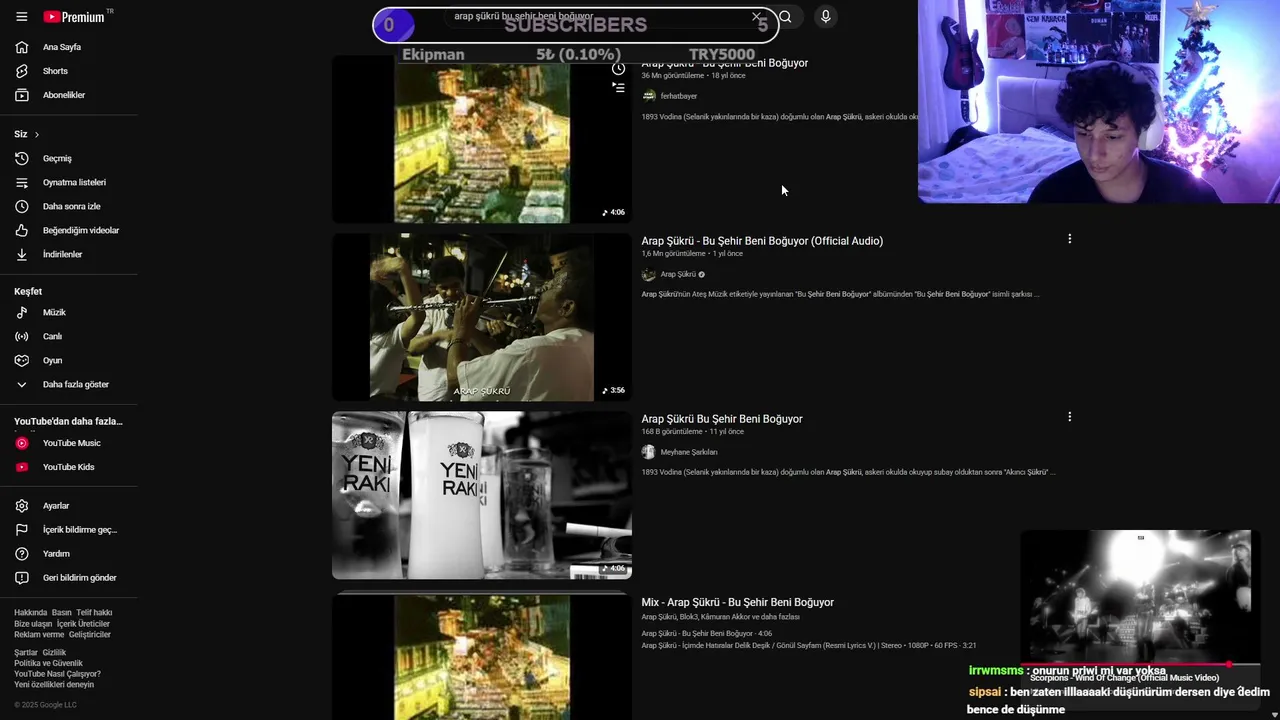Open Beğendiğim videolar
This screenshot has height=720, width=1280.
81,230
